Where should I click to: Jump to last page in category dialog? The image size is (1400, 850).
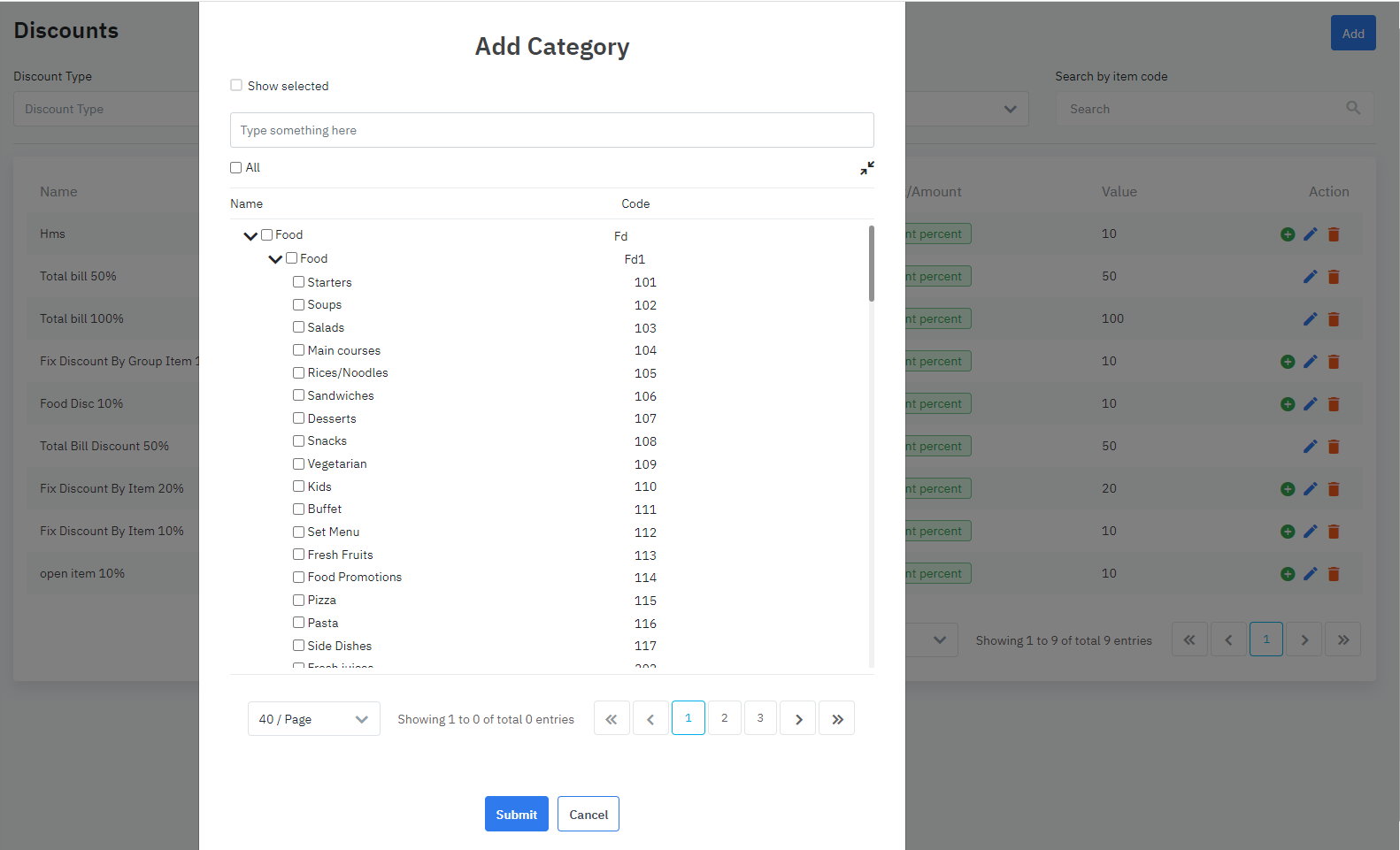(837, 719)
